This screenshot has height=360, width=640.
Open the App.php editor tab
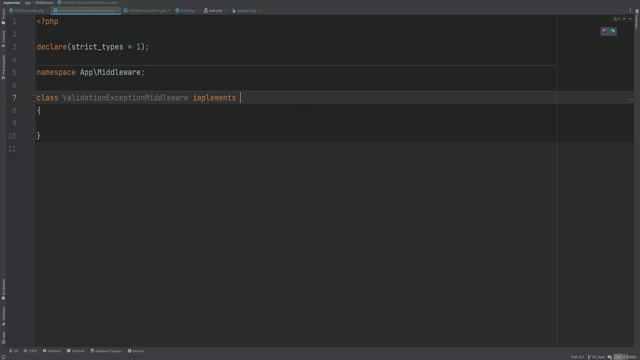point(187,11)
